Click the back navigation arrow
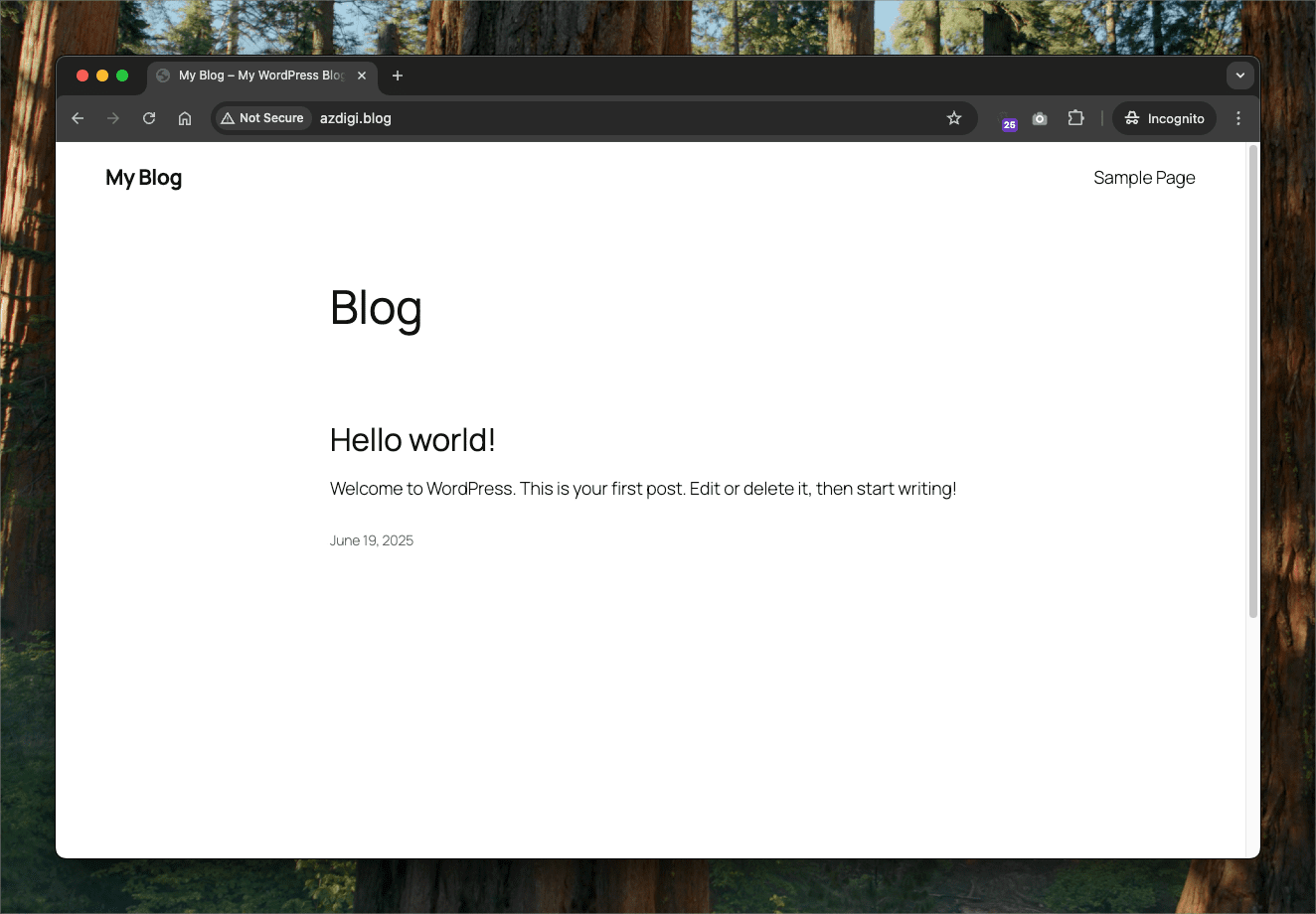Viewport: 1316px width, 914px height. point(78,118)
